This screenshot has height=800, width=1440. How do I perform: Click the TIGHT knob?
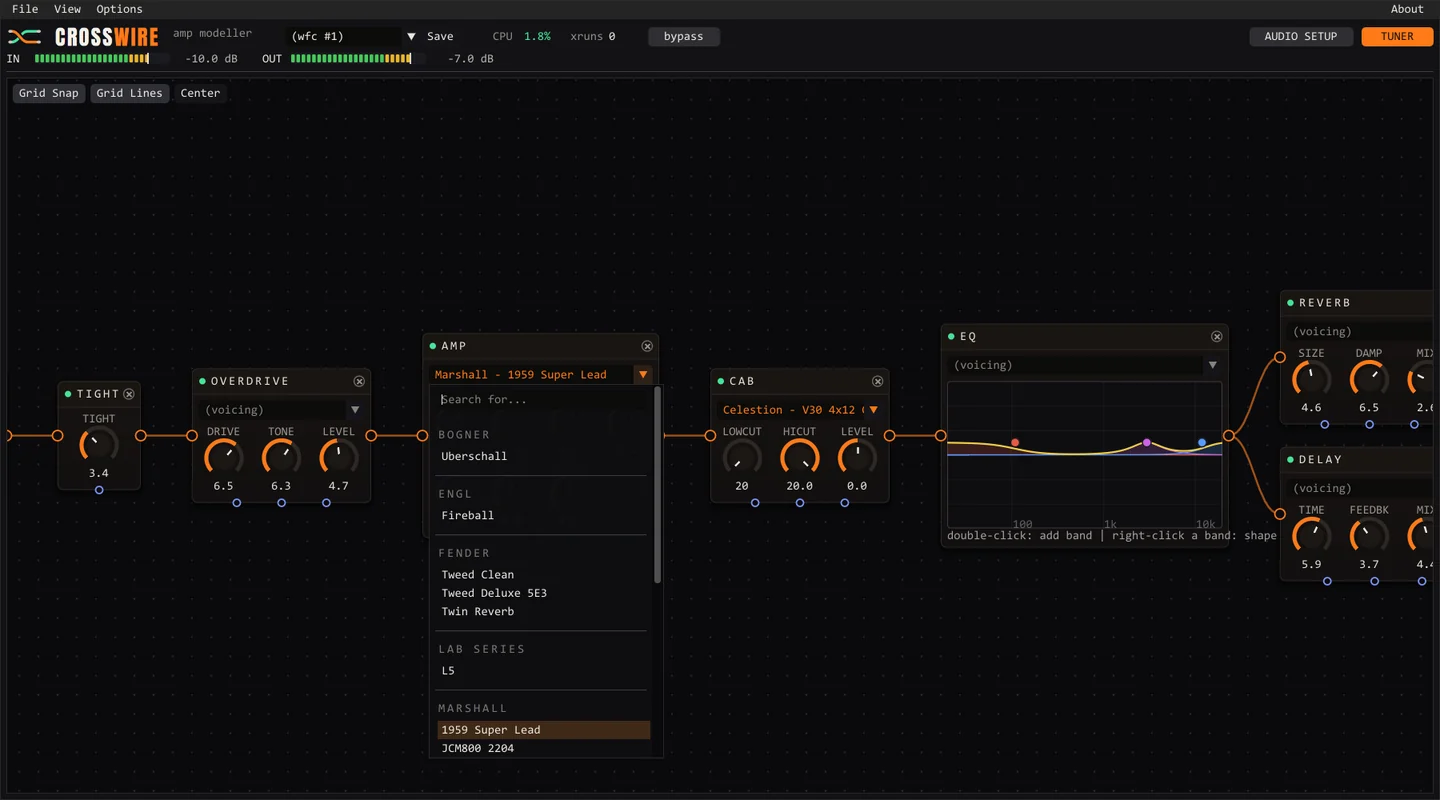pos(99,445)
